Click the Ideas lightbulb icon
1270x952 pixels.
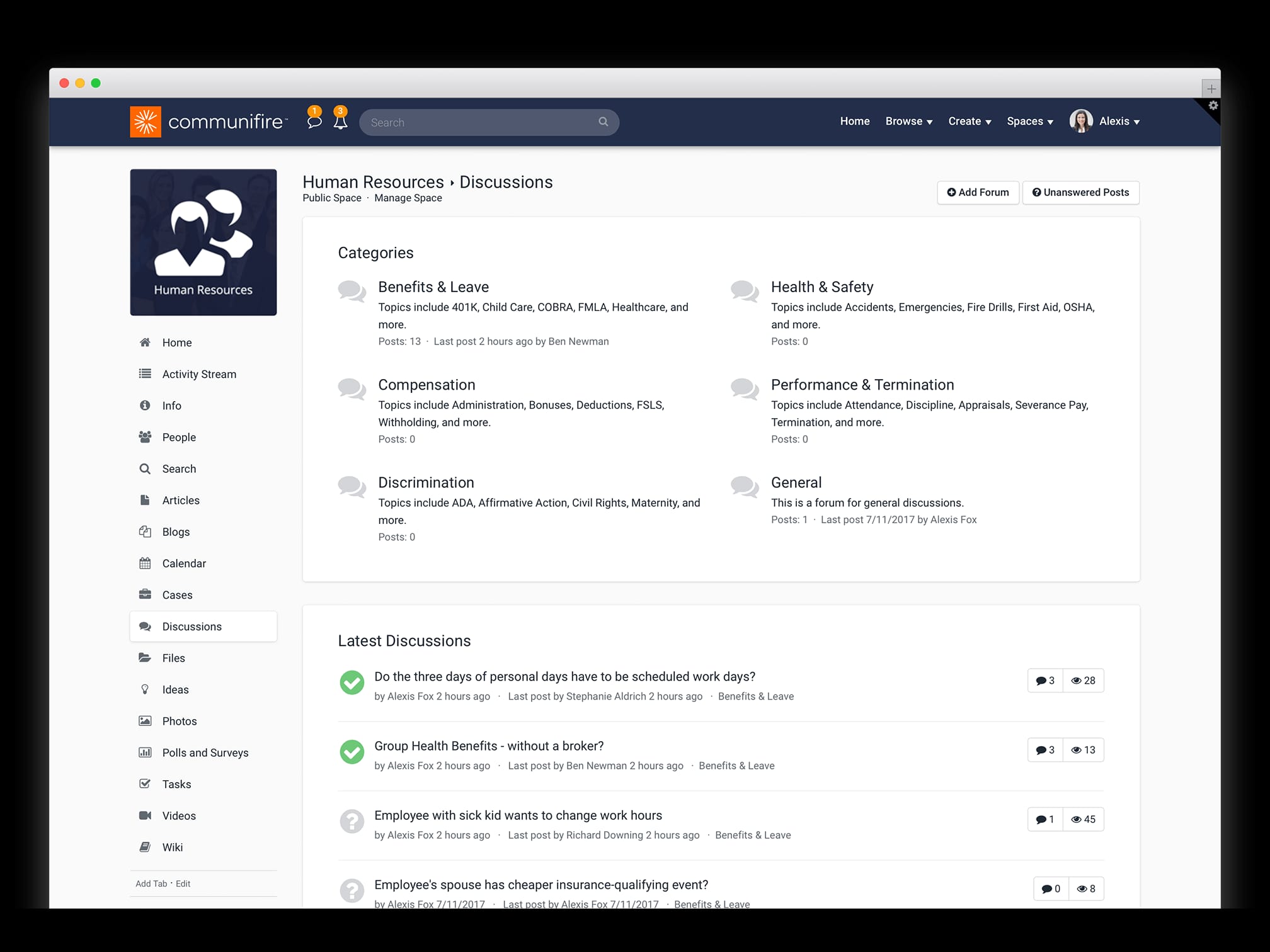click(x=145, y=689)
